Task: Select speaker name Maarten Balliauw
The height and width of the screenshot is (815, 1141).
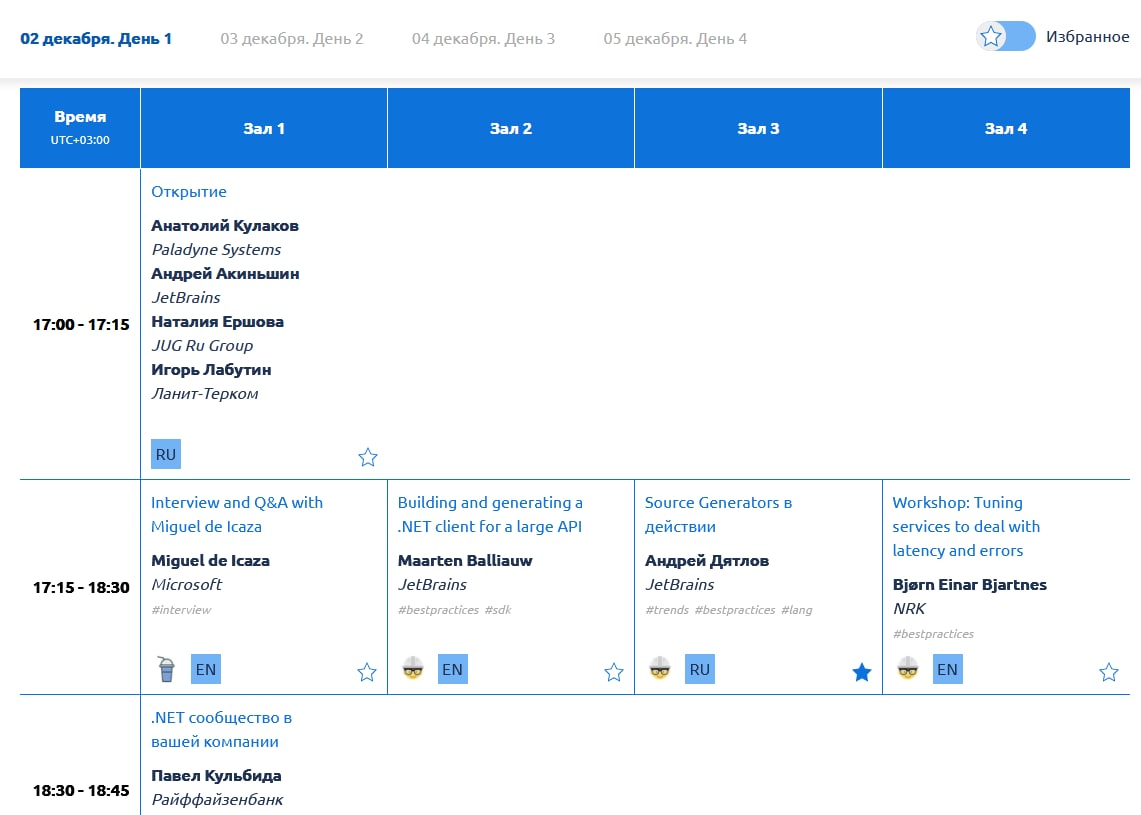Action: coord(465,560)
